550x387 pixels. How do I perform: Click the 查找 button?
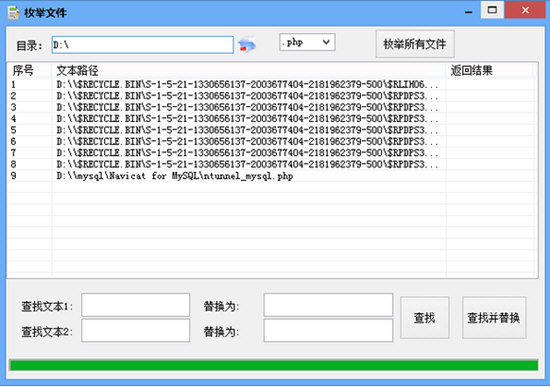424,318
